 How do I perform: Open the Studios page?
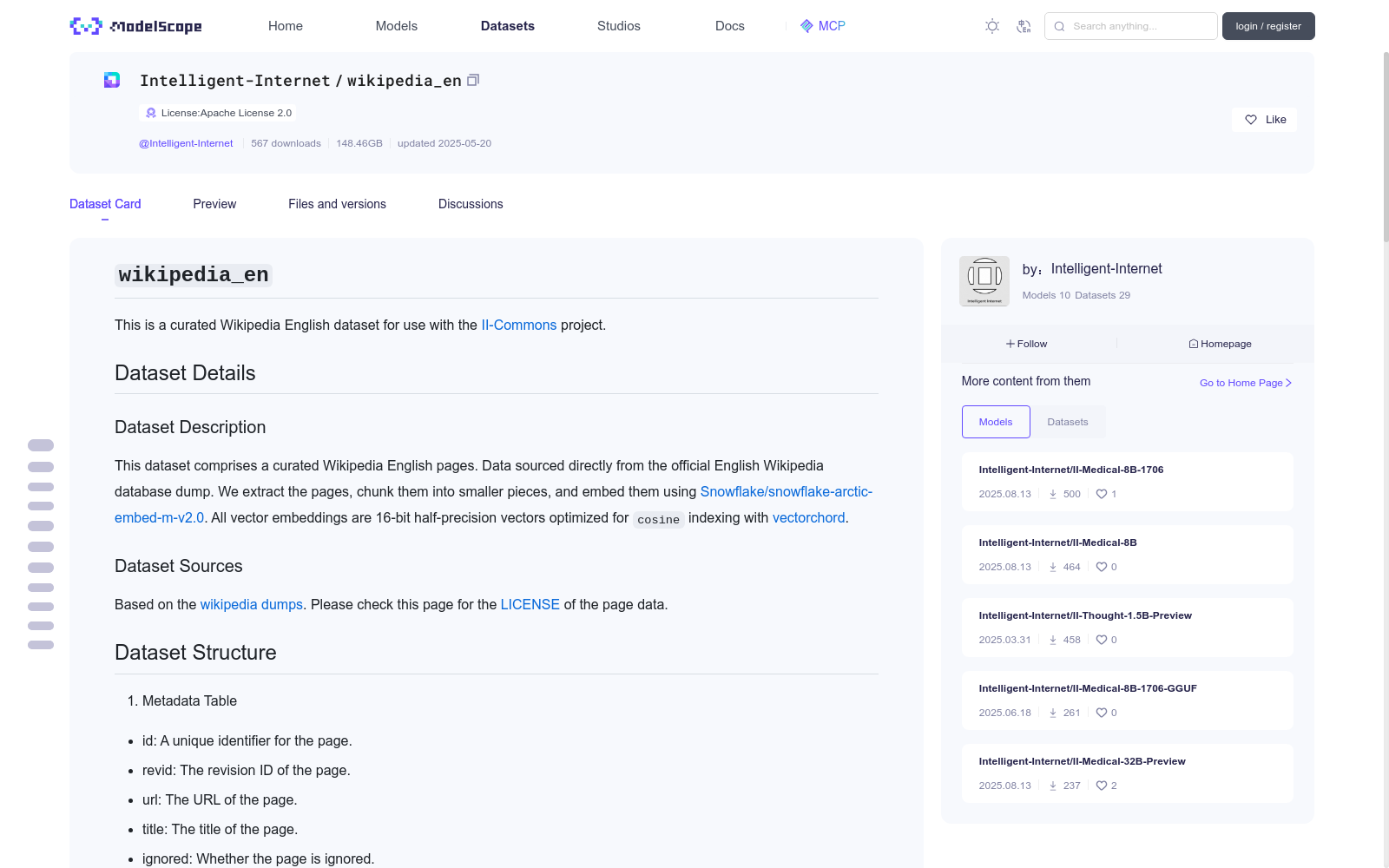click(619, 26)
